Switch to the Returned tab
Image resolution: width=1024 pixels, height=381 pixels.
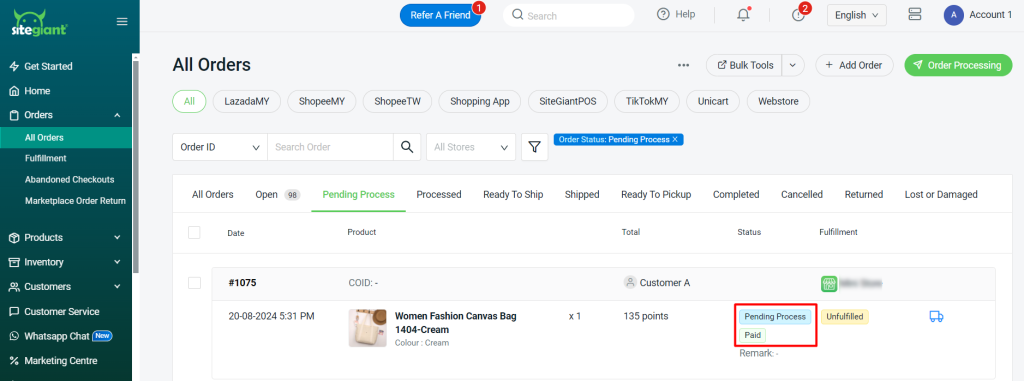pyautogui.click(x=864, y=195)
